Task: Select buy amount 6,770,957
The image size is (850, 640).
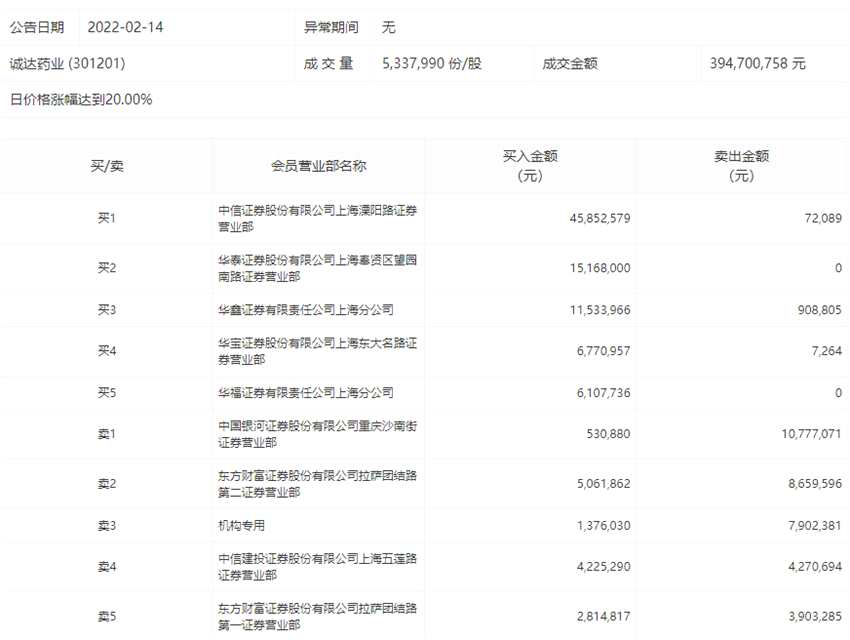Action: coord(603,351)
